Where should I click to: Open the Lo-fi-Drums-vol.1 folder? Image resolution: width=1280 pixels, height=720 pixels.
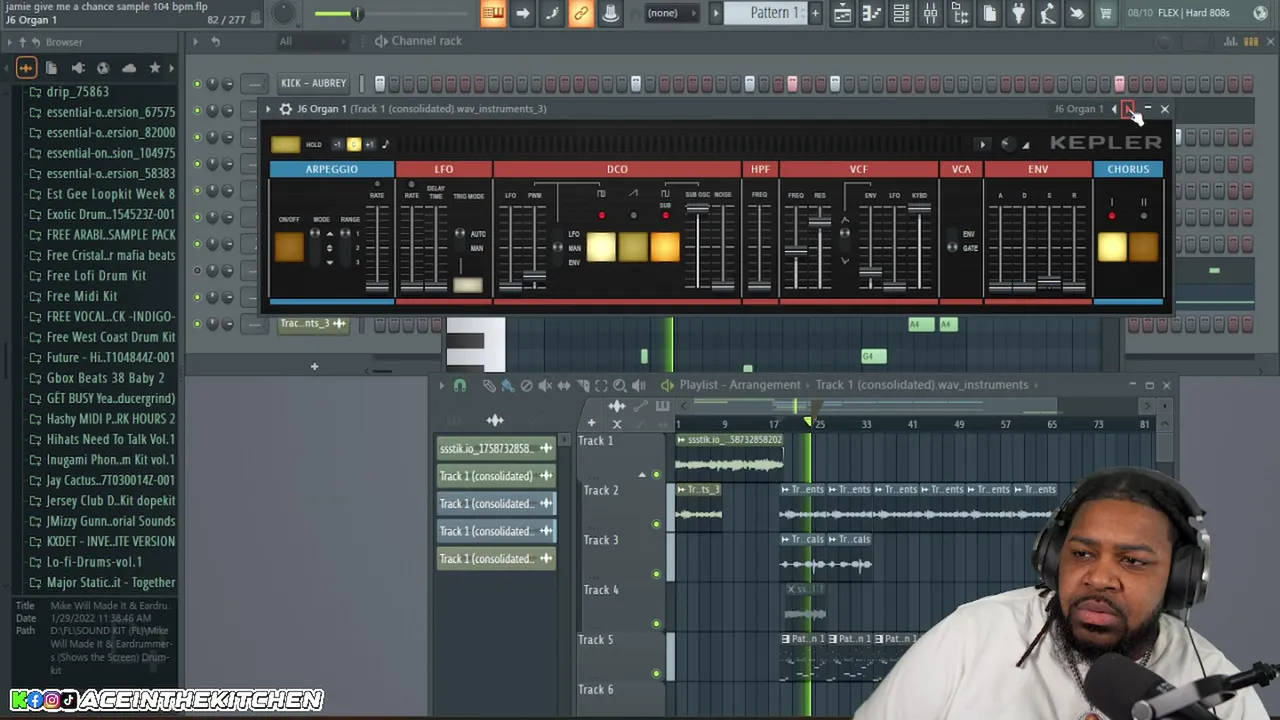point(94,562)
